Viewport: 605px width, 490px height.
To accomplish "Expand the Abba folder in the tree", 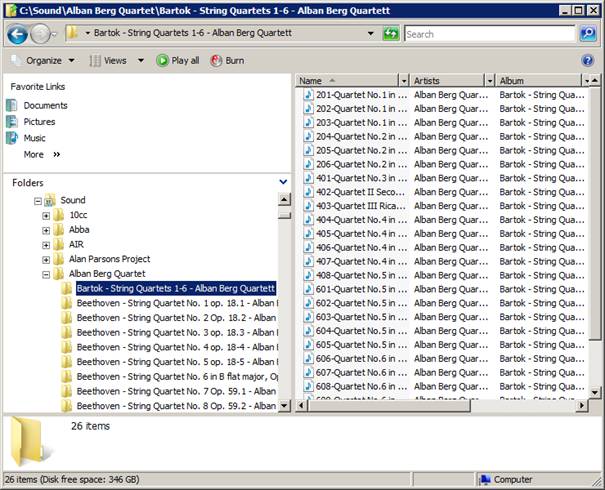I will tap(46, 230).
